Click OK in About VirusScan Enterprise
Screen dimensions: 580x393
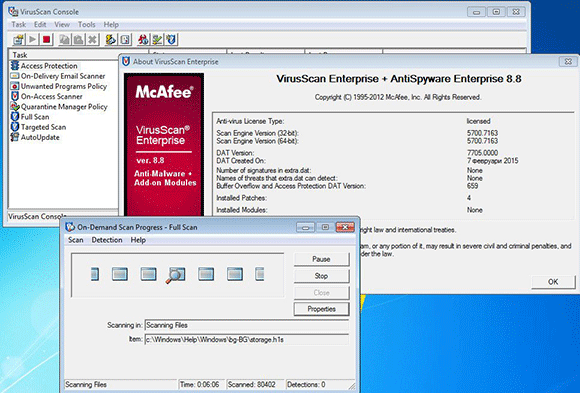click(553, 282)
